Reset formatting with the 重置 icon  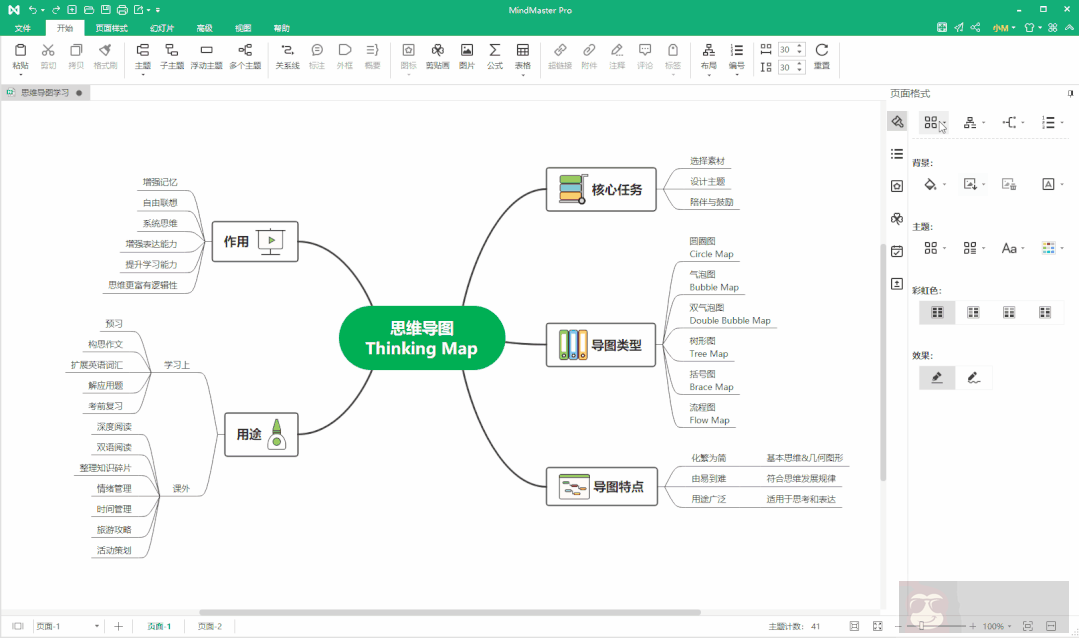tap(822, 58)
